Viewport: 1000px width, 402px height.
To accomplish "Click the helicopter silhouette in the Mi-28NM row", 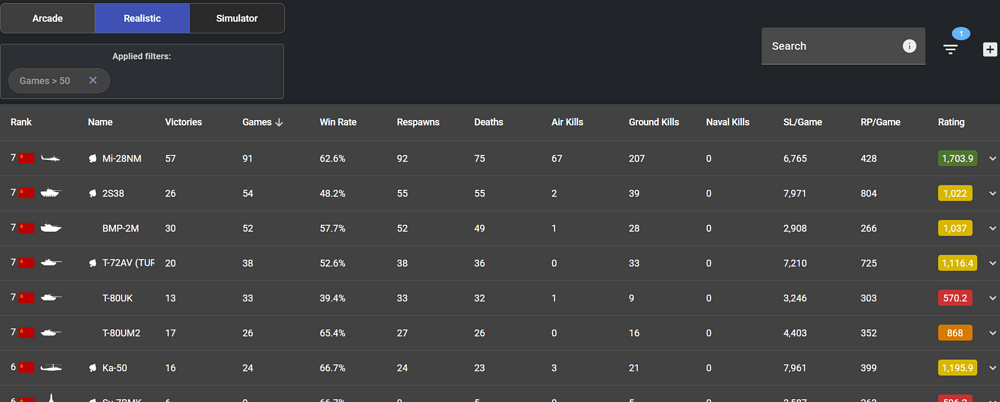I will [51, 158].
